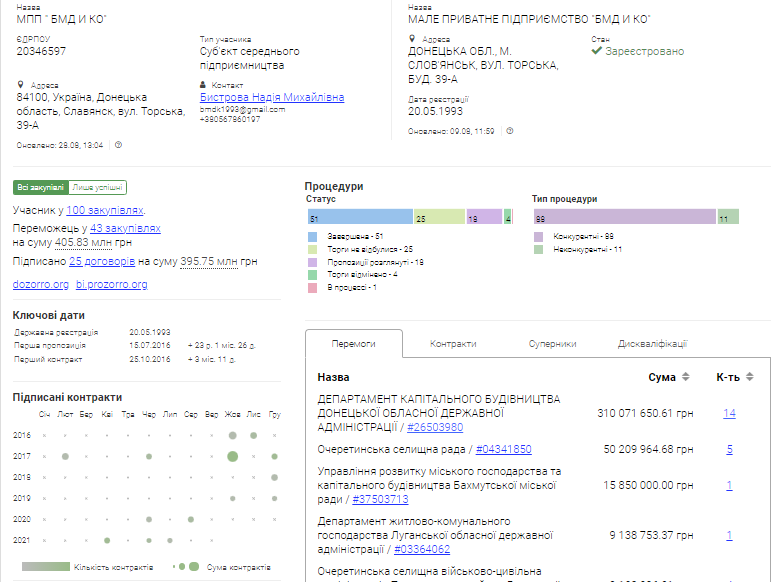Image resolution: width=772 pixels, height=582 pixels.
Task: Click the history clock icon next to Оновлено 09.08
Action: tap(510, 131)
